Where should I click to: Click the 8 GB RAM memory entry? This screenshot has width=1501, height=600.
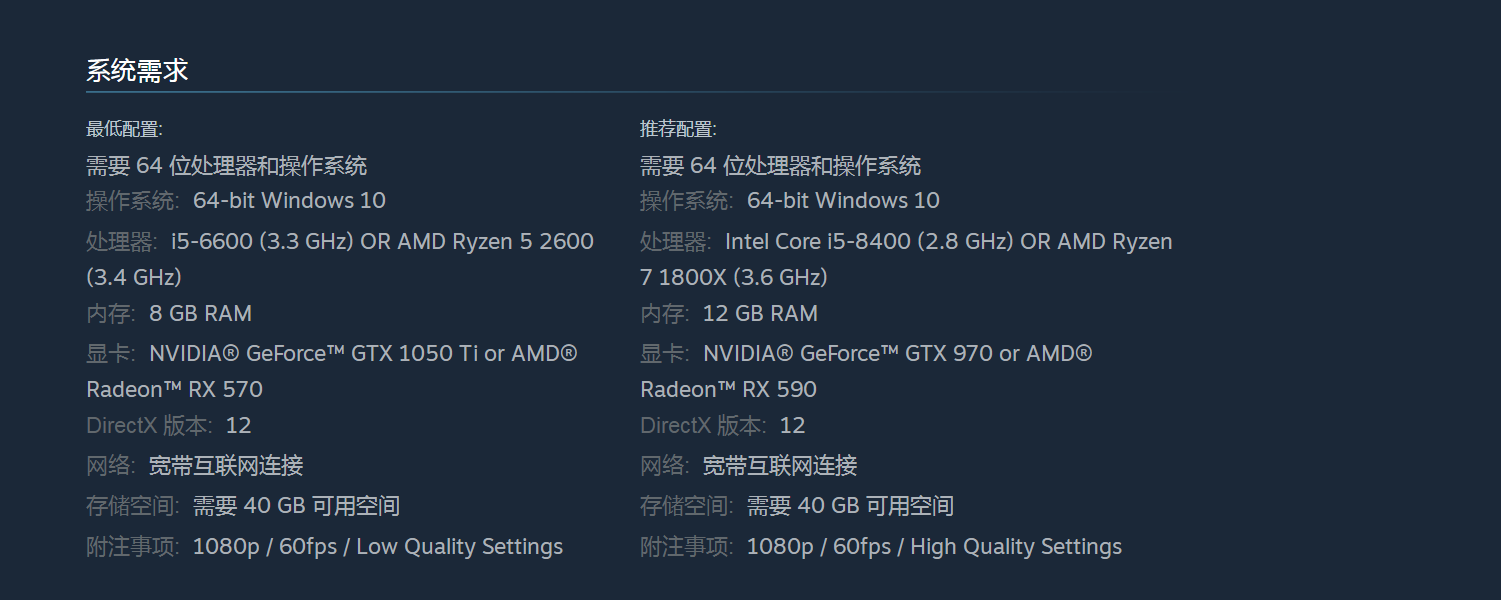(200, 314)
